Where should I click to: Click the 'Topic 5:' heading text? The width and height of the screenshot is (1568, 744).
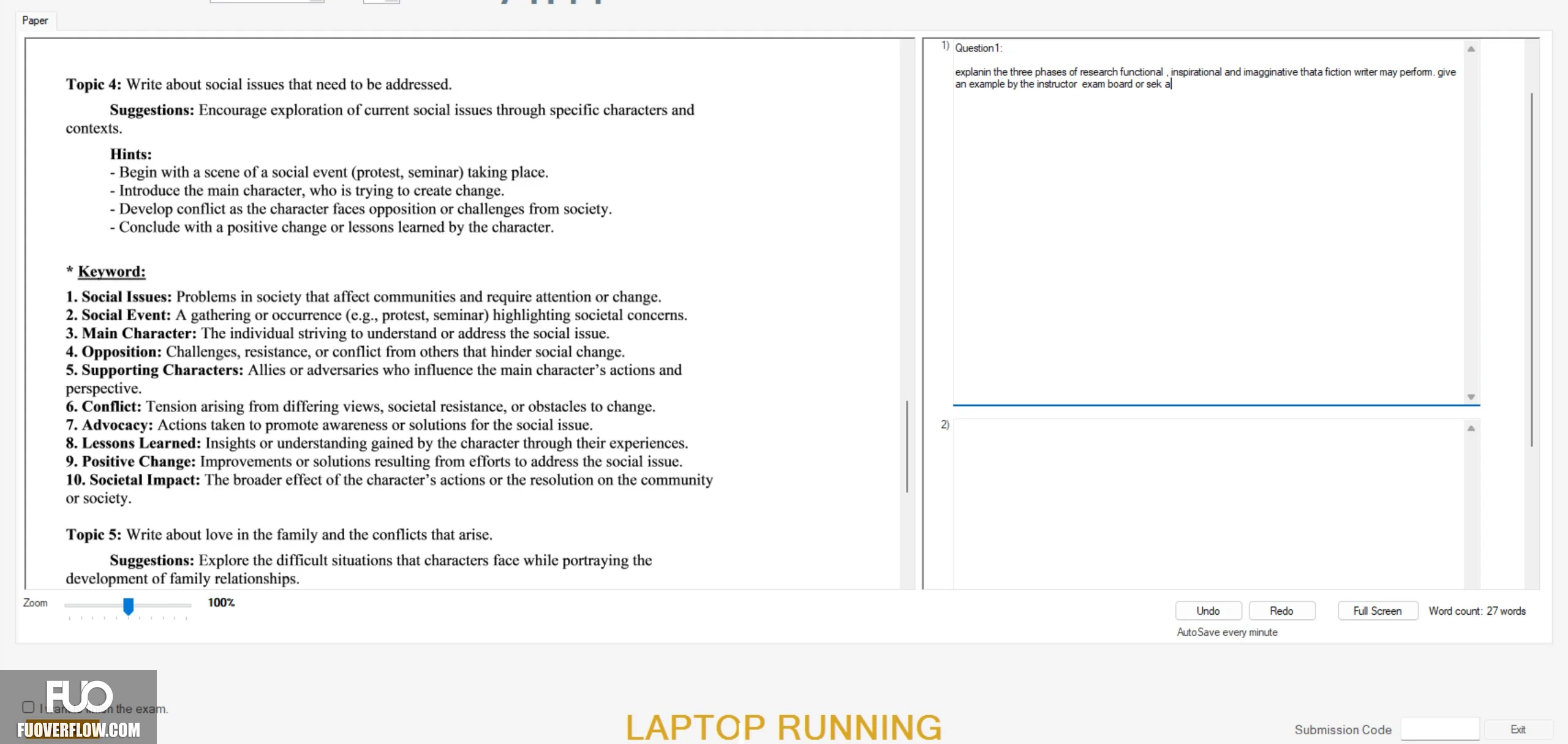click(94, 535)
